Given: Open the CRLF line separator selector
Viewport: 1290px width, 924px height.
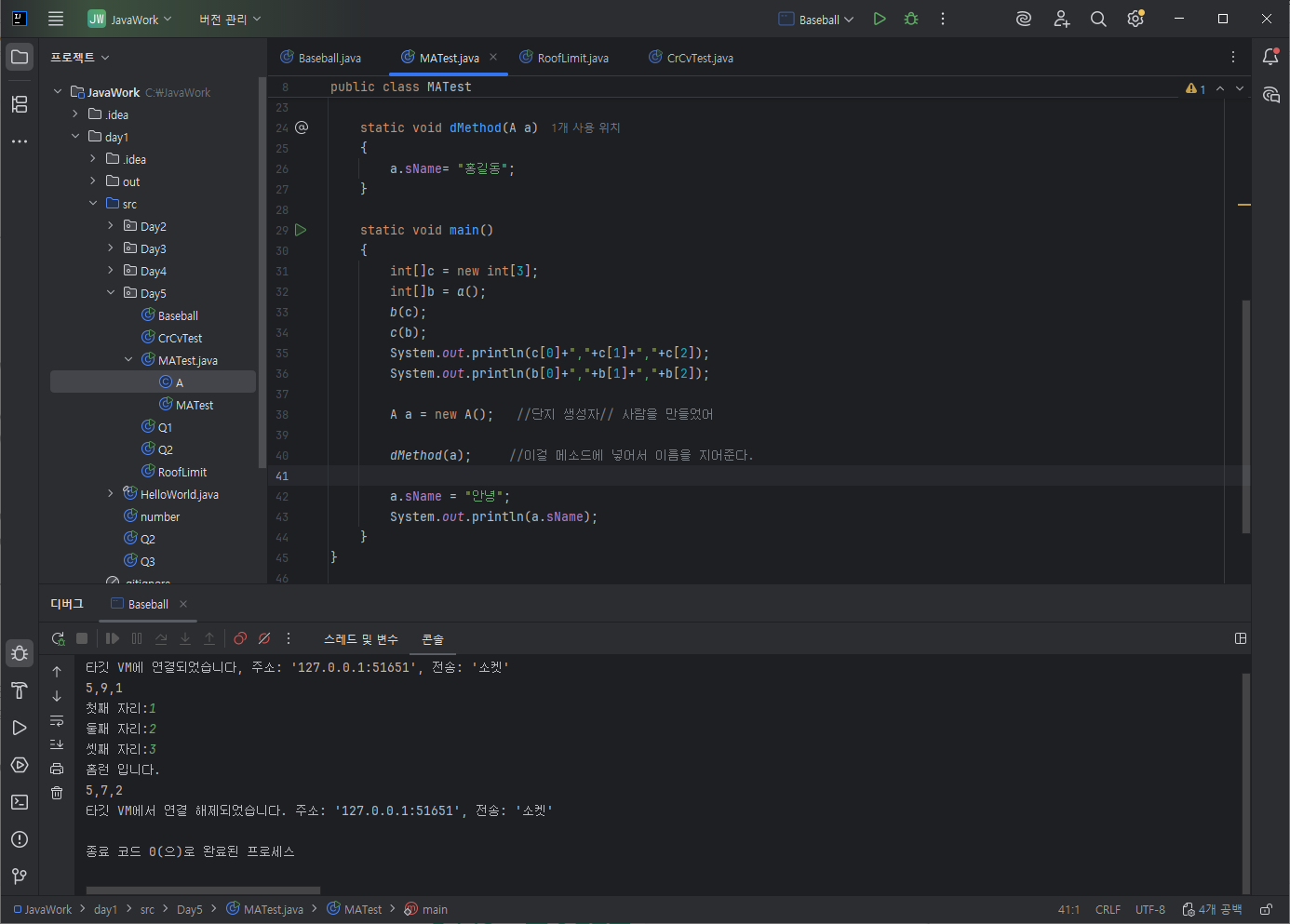Looking at the screenshot, I should pos(1108,909).
